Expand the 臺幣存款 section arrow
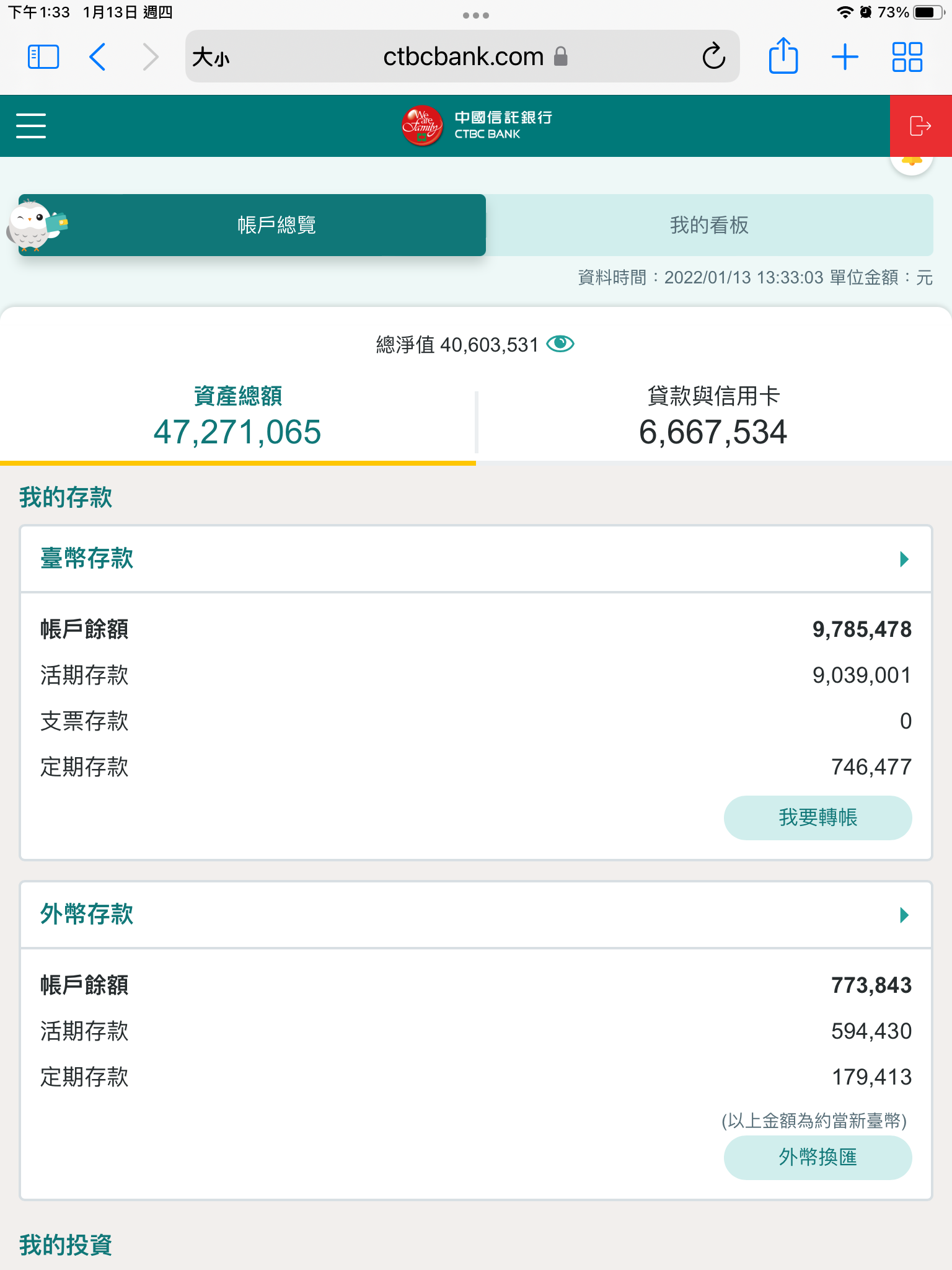This screenshot has width=952, height=1270. click(904, 559)
